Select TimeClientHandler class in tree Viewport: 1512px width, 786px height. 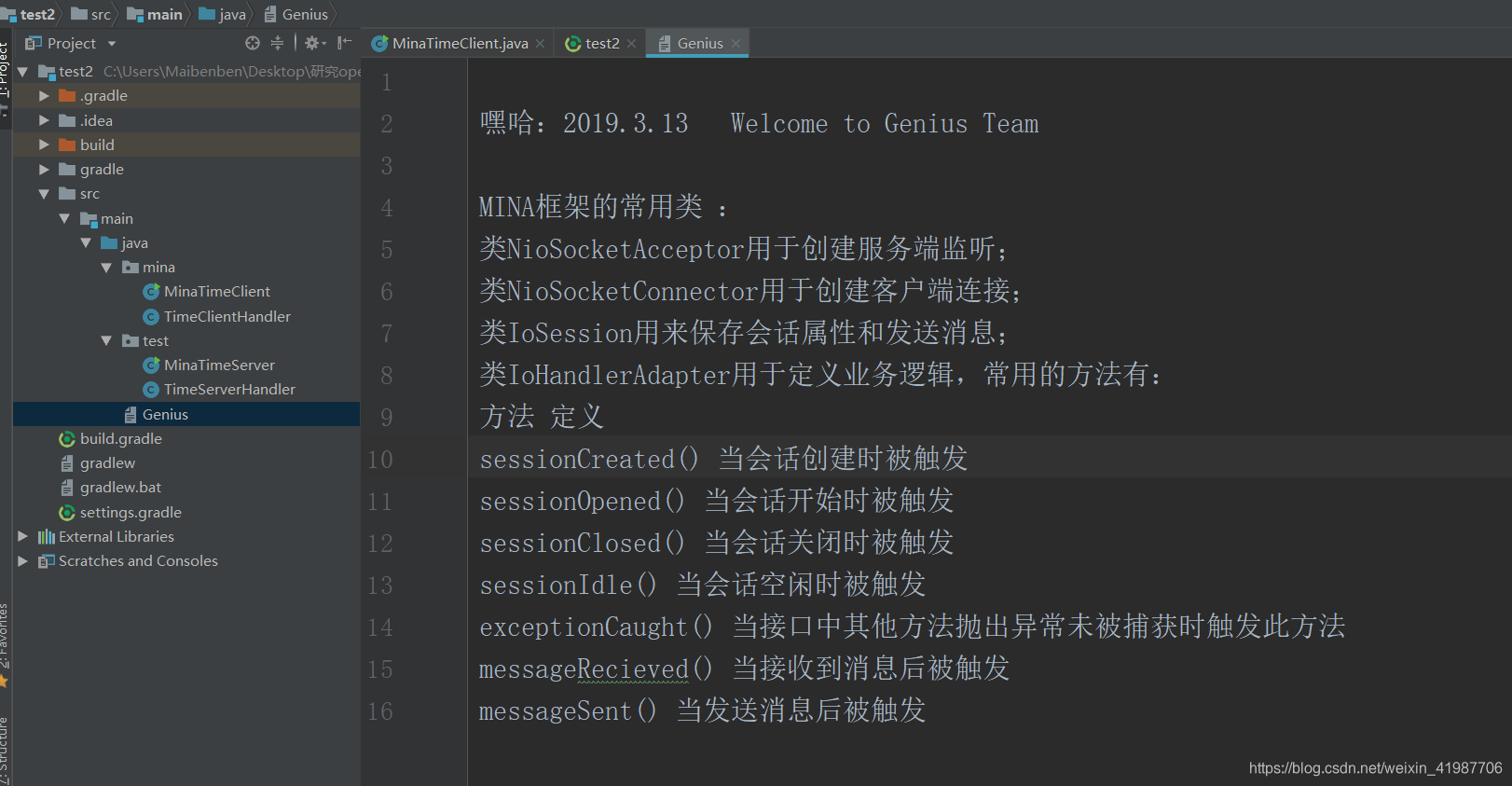click(227, 316)
